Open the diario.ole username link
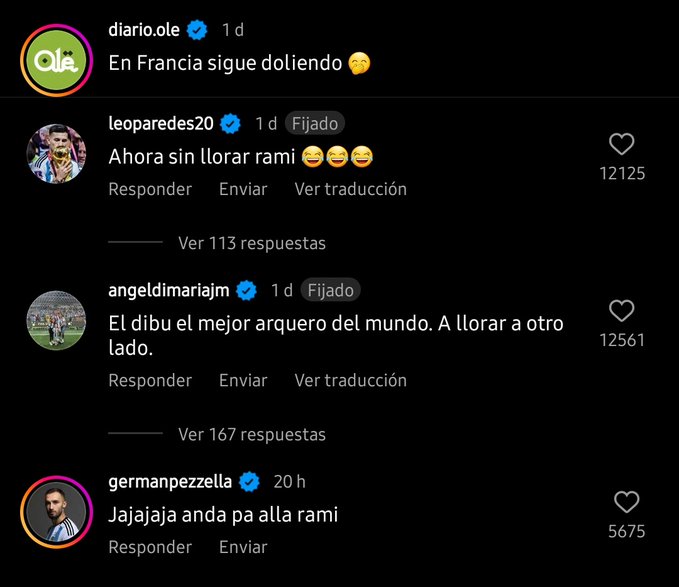679x587 pixels. (144, 30)
